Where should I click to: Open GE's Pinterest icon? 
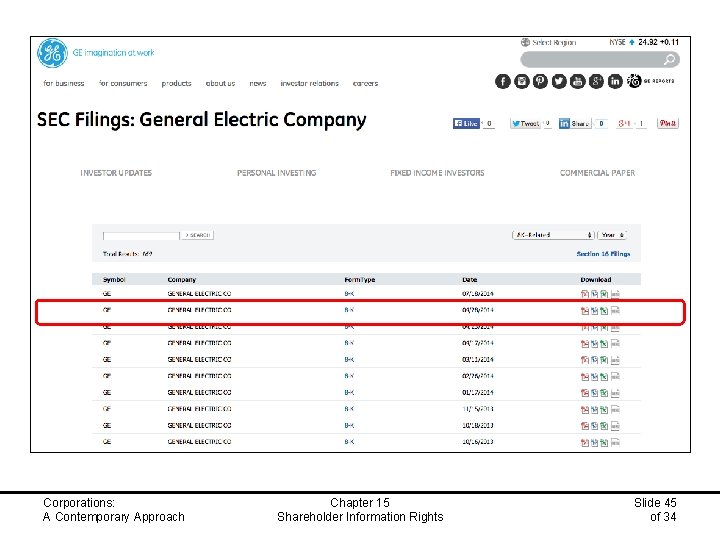point(540,81)
